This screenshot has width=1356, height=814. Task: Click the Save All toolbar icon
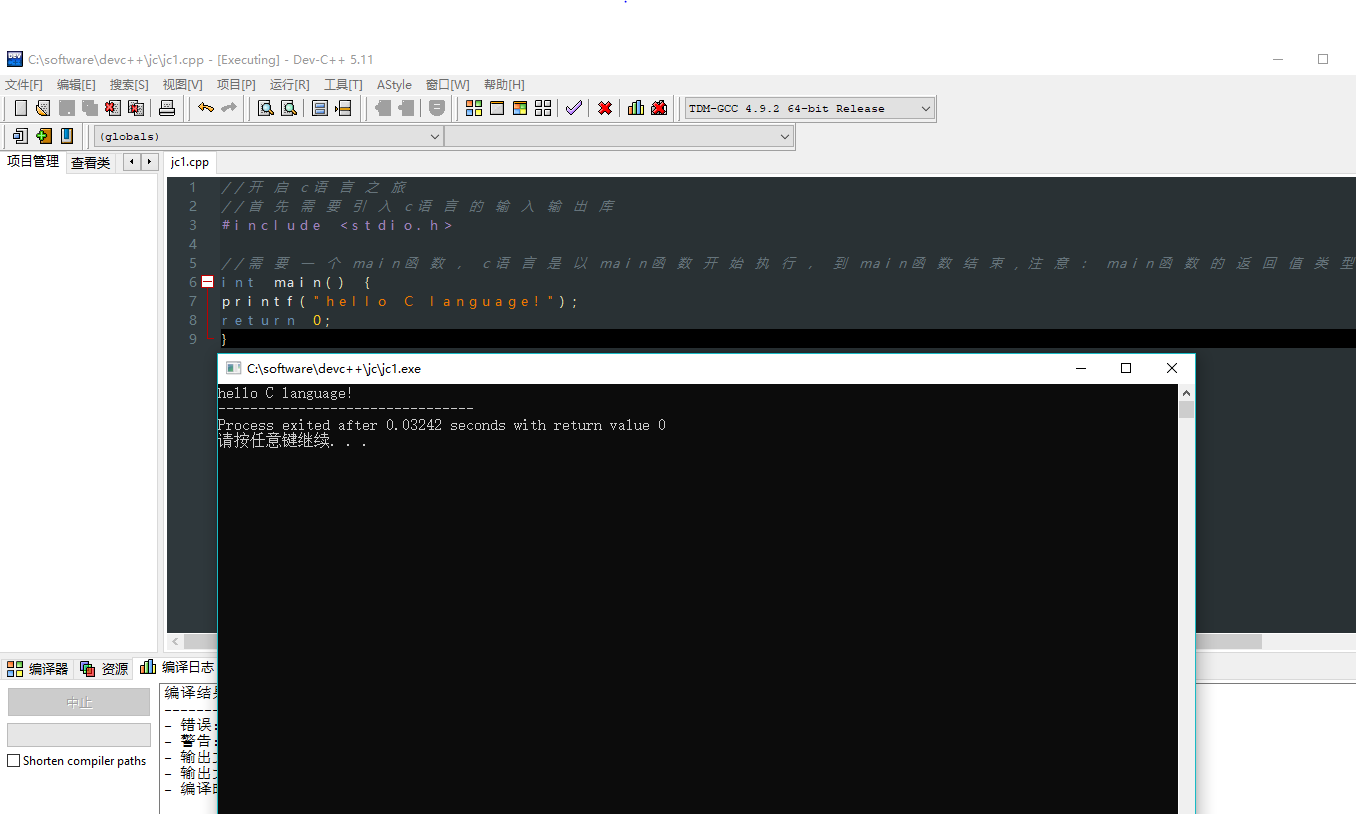click(x=90, y=108)
